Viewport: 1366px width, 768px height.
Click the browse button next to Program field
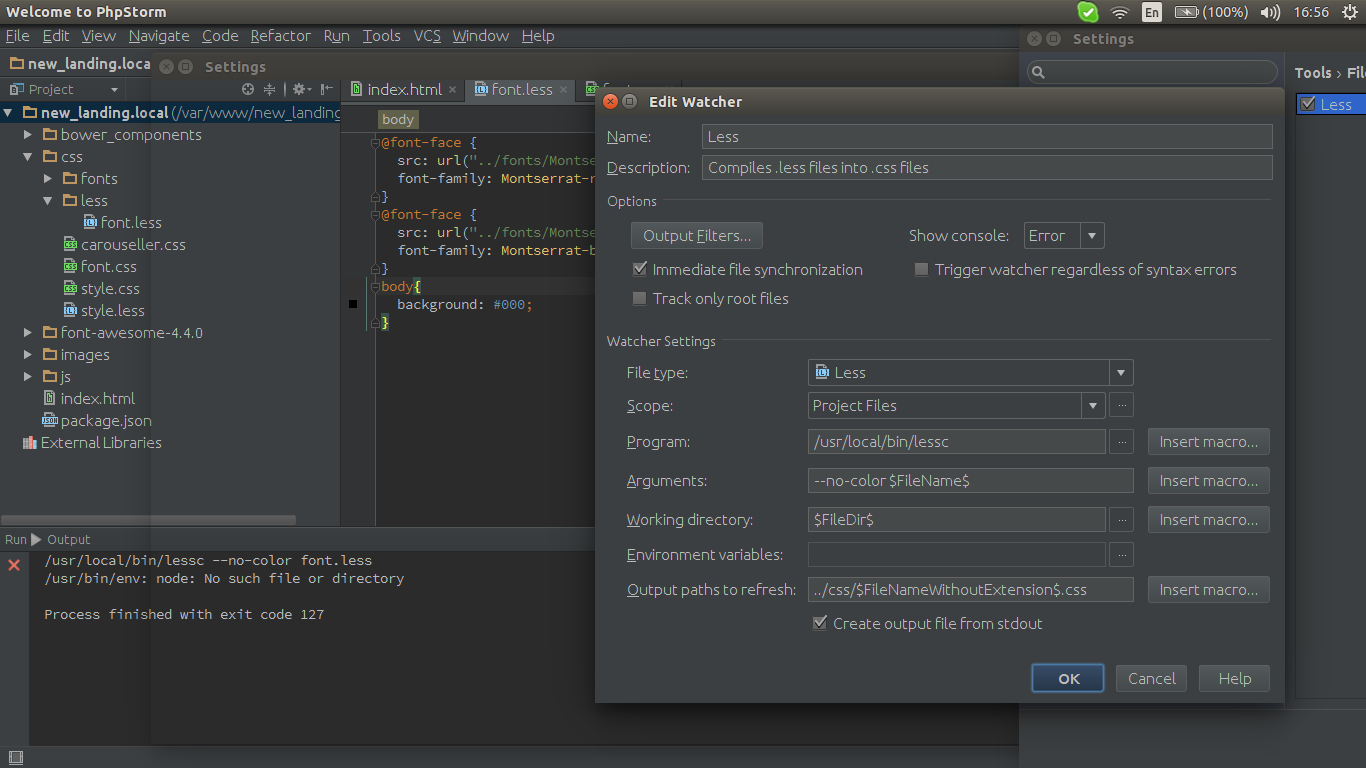(x=1121, y=442)
